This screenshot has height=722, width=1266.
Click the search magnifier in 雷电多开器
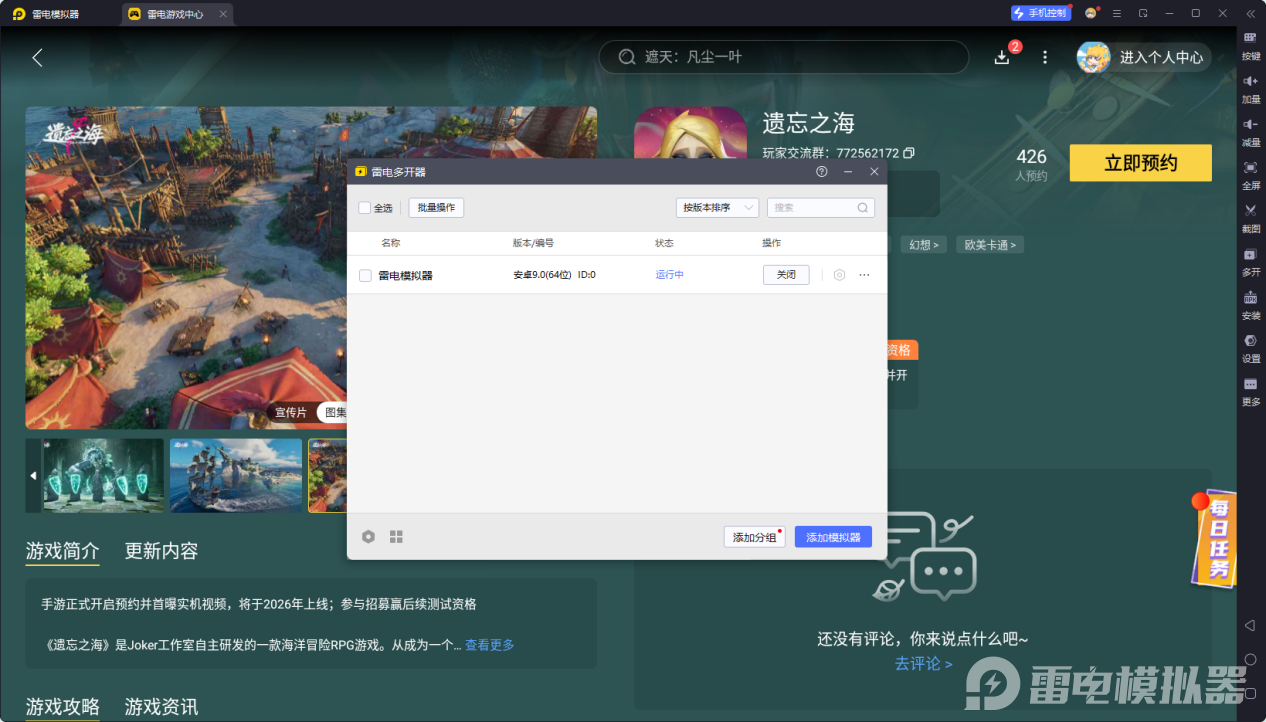point(862,208)
